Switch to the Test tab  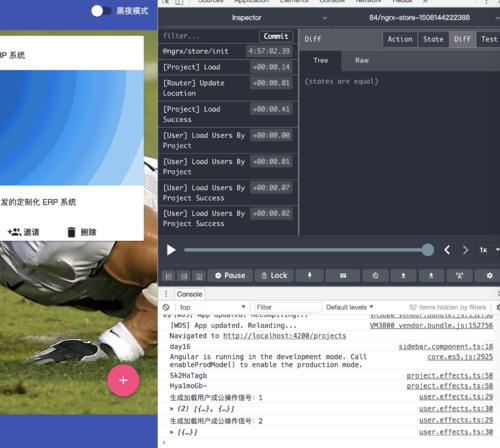(489, 39)
